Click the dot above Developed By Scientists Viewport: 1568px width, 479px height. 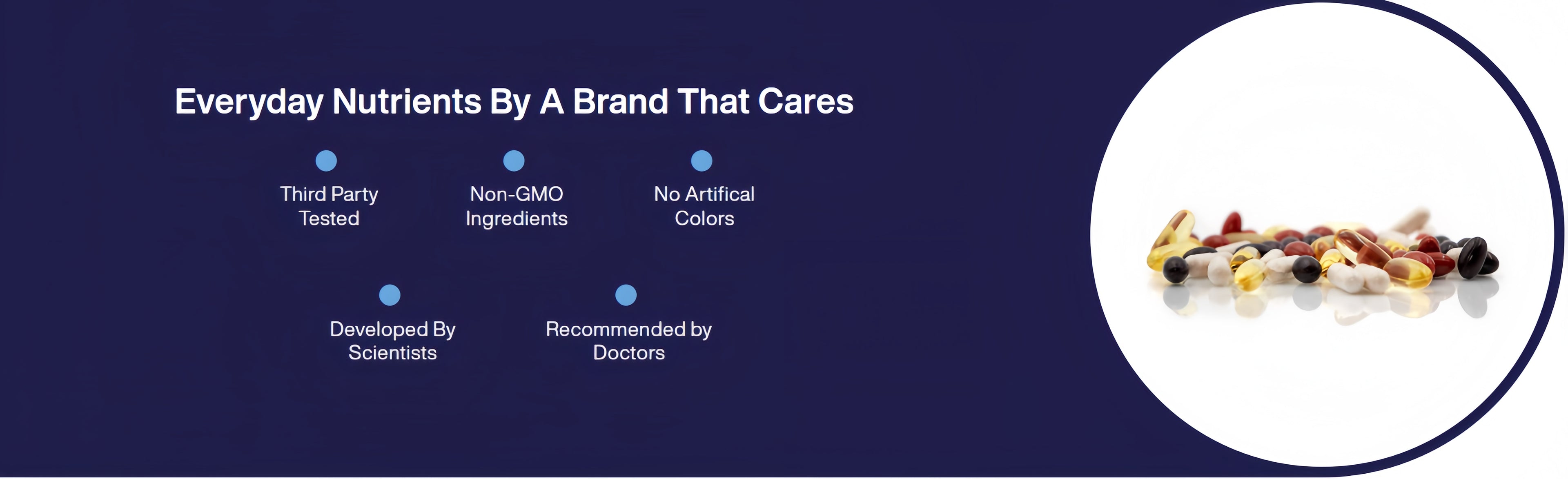pyautogui.click(x=390, y=295)
